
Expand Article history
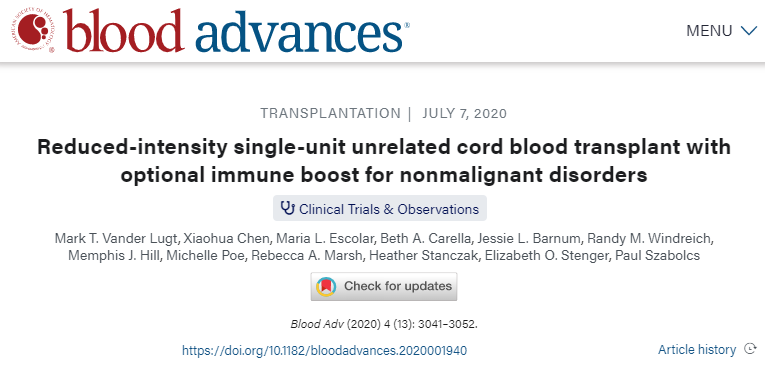pyautogui.click(x=697, y=349)
